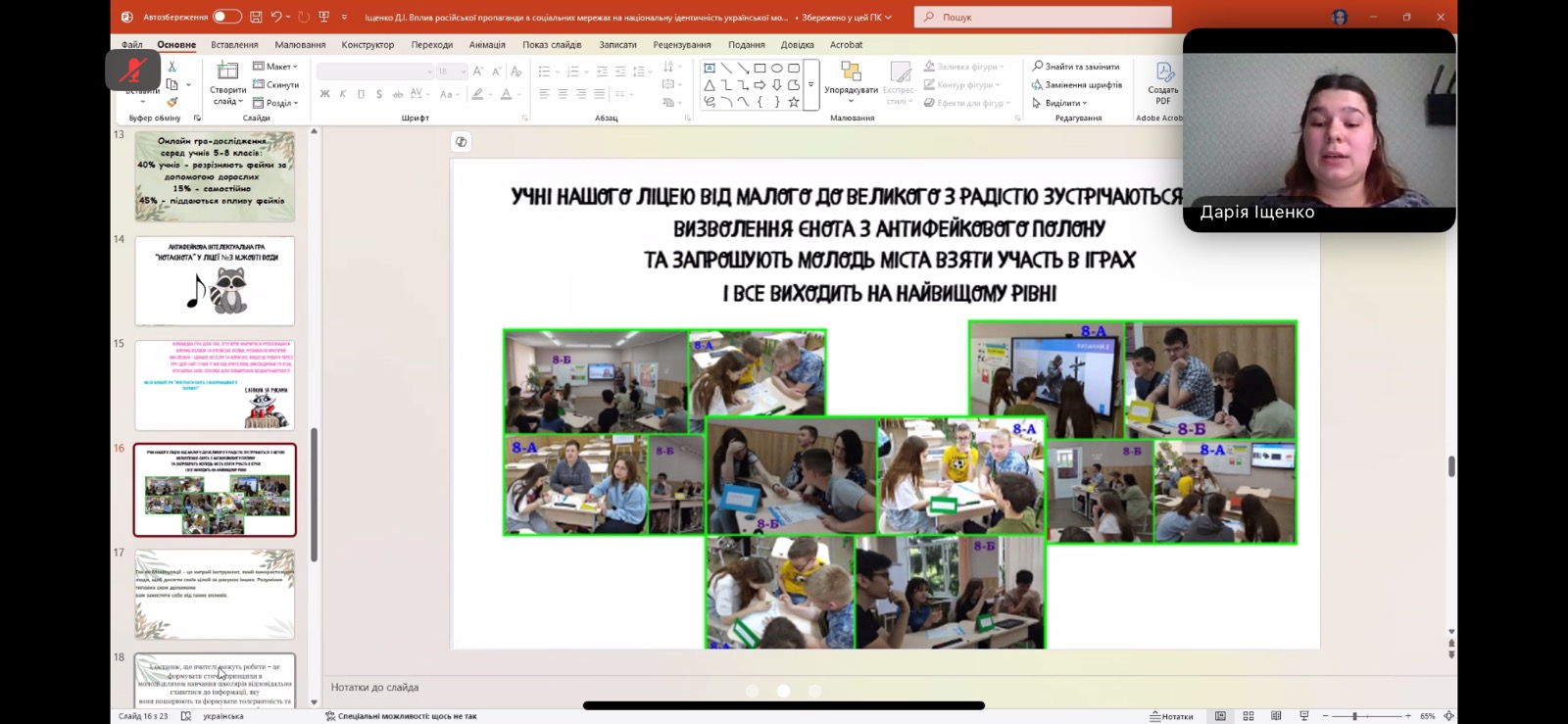This screenshot has height=724, width=1568.
Task: Click fit slide to window icon
Action: click(1448, 716)
